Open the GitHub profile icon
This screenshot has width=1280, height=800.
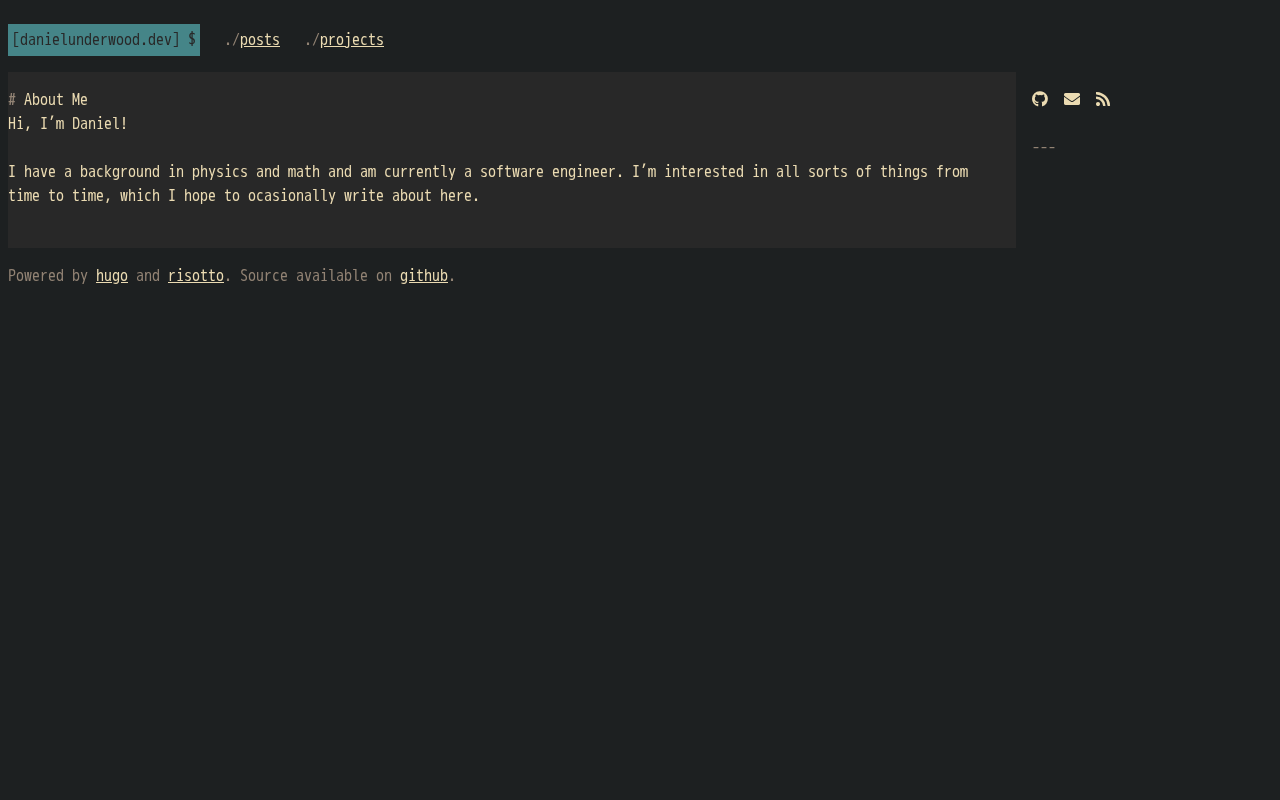(x=1040, y=99)
